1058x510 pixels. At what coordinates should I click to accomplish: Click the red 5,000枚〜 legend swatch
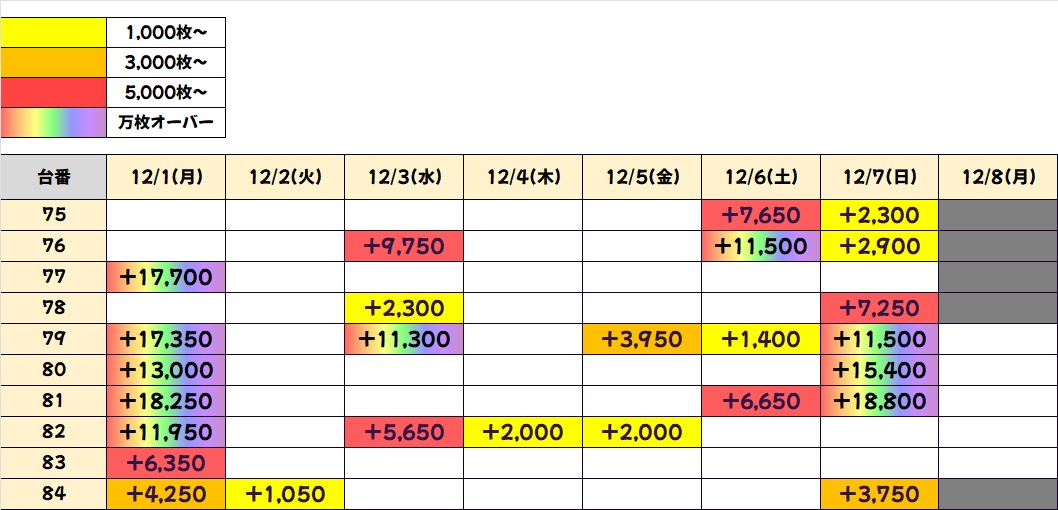(53, 92)
